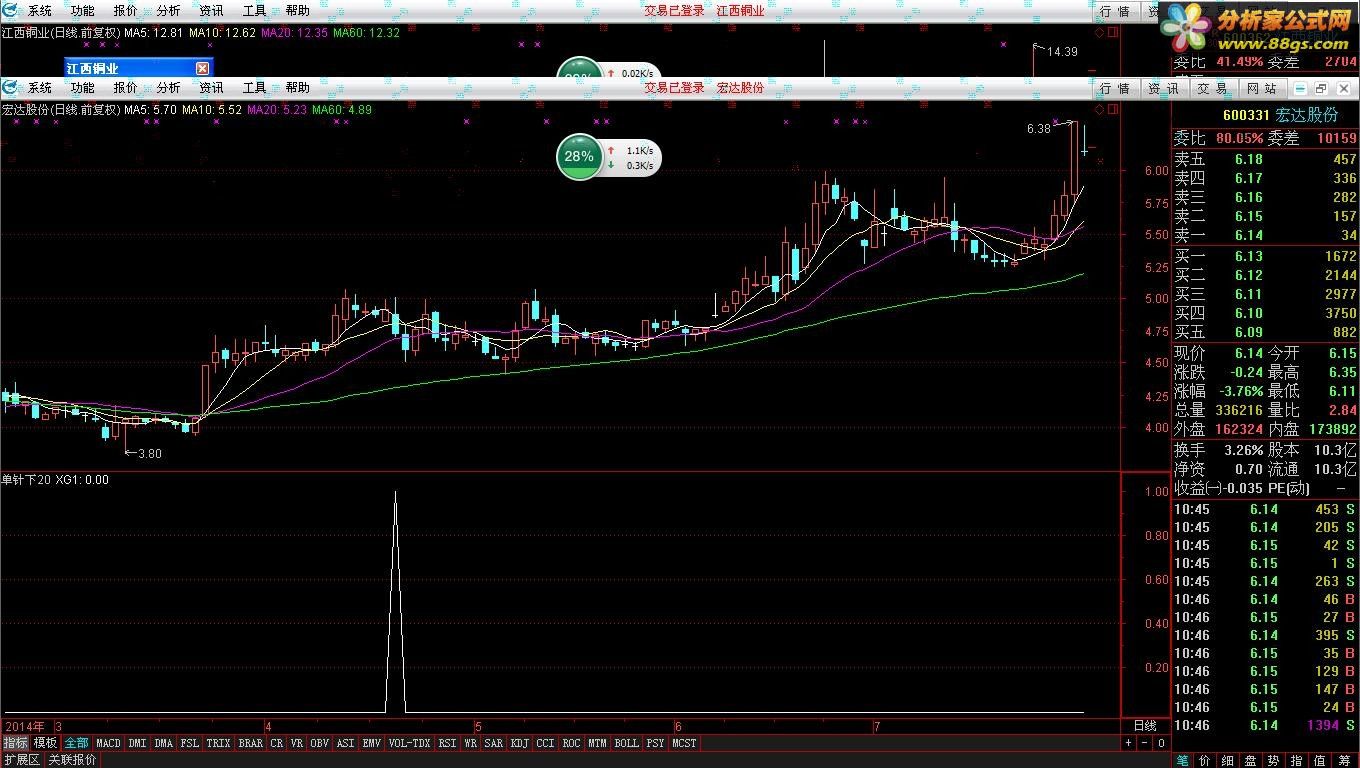Select the 盘 tab in the quote panel
This screenshot has width=1360, height=768.
[x=1251, y=760]
